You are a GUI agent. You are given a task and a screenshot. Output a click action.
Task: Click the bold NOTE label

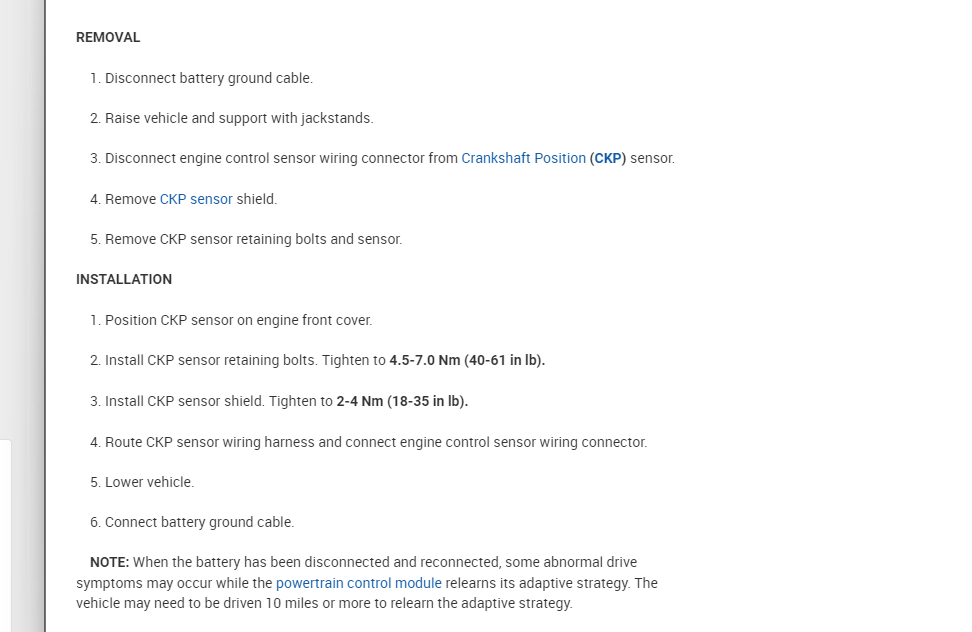click(109, 562)
